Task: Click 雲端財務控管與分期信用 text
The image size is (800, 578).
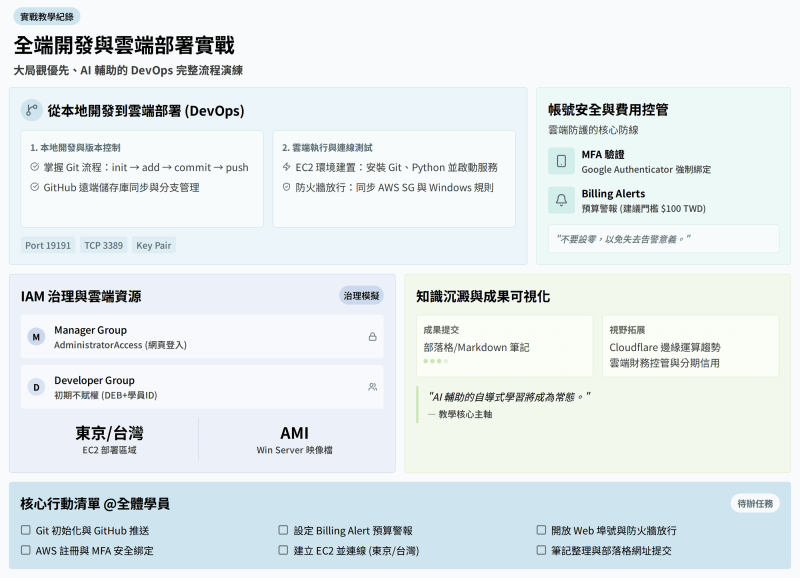Action: coord(664,363)
